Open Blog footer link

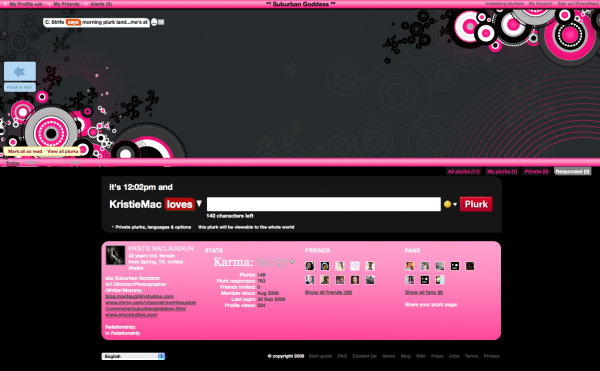(406, 356)
